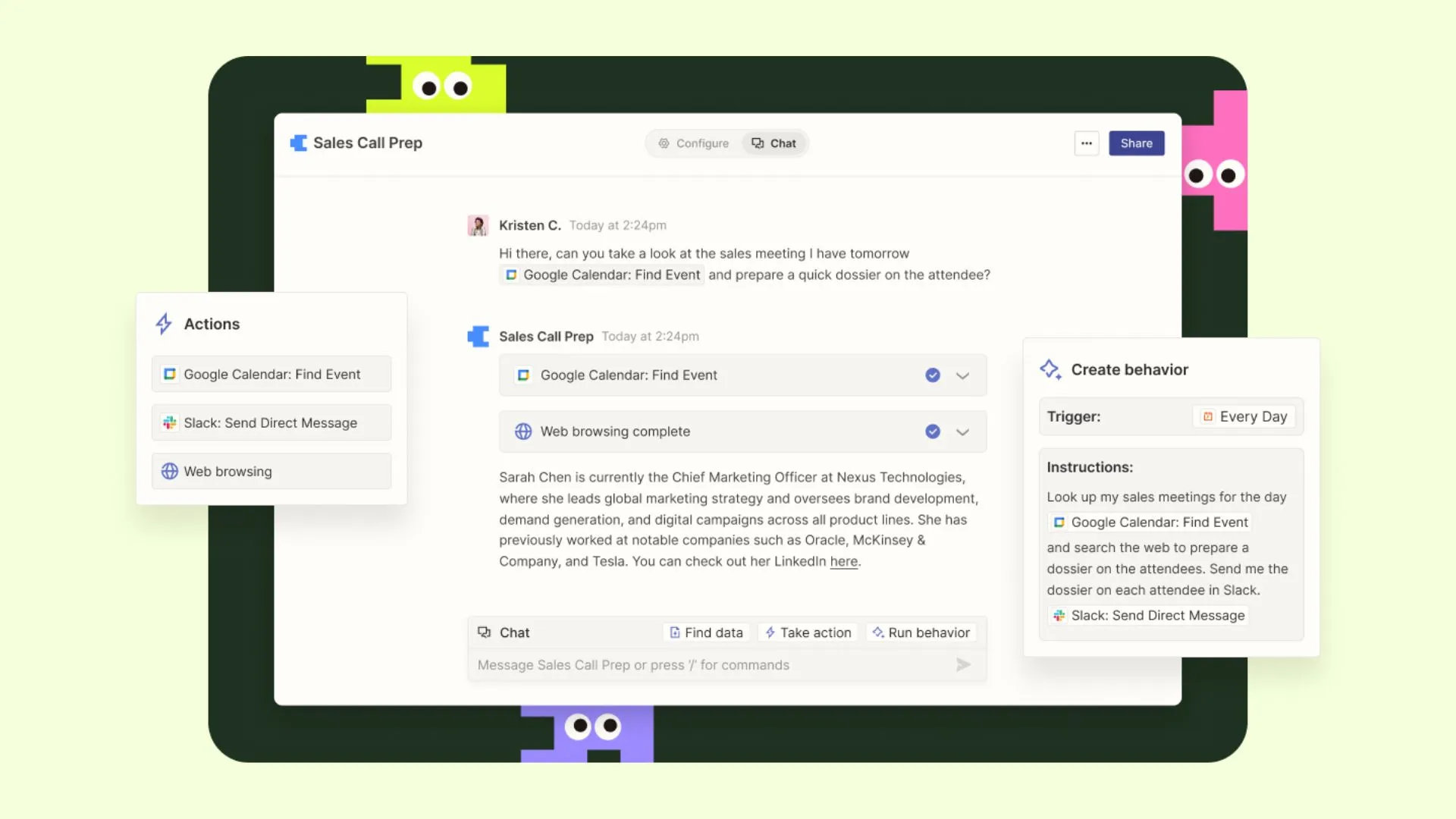Viewport: 1456px width, 819px height.
Task: Click the 'Actions' panel heading
Action: [x=212, y=324]
